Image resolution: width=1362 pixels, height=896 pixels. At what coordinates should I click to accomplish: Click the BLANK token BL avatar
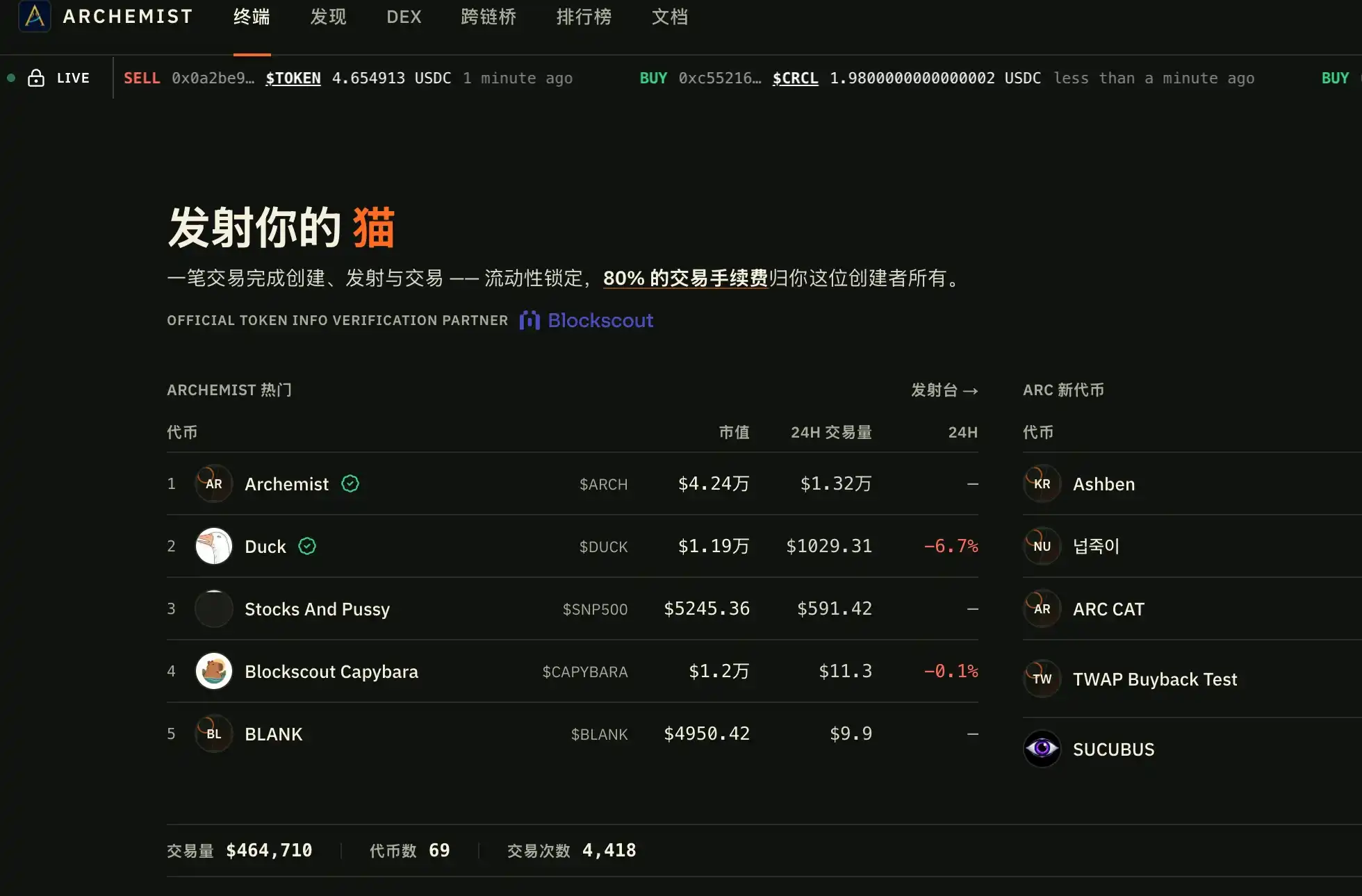[x=214, y=733]
